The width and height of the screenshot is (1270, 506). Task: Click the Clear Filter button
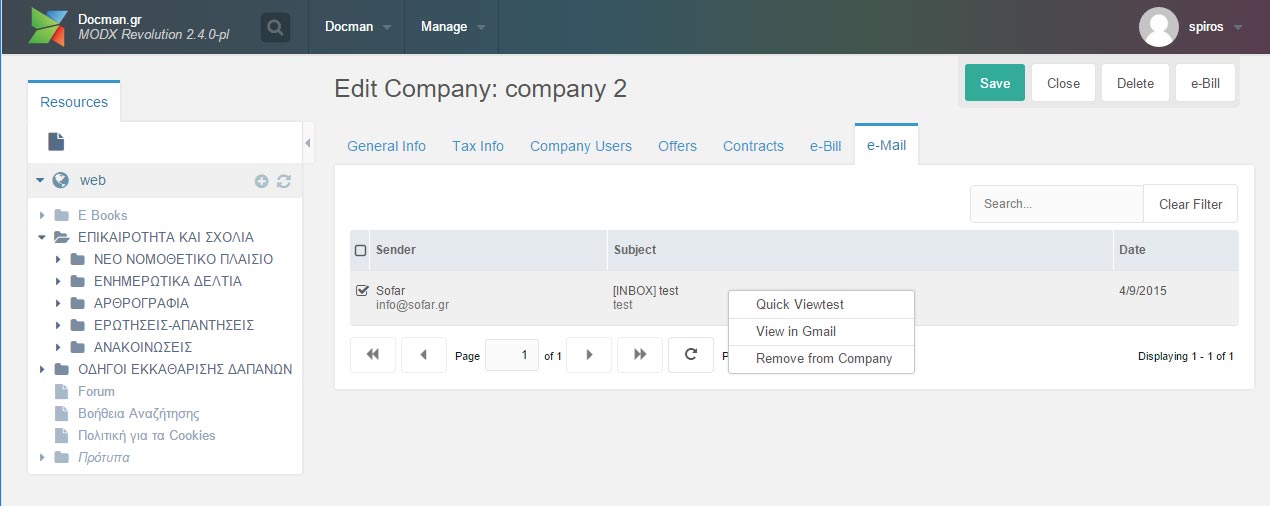(x=1190, y=204)
